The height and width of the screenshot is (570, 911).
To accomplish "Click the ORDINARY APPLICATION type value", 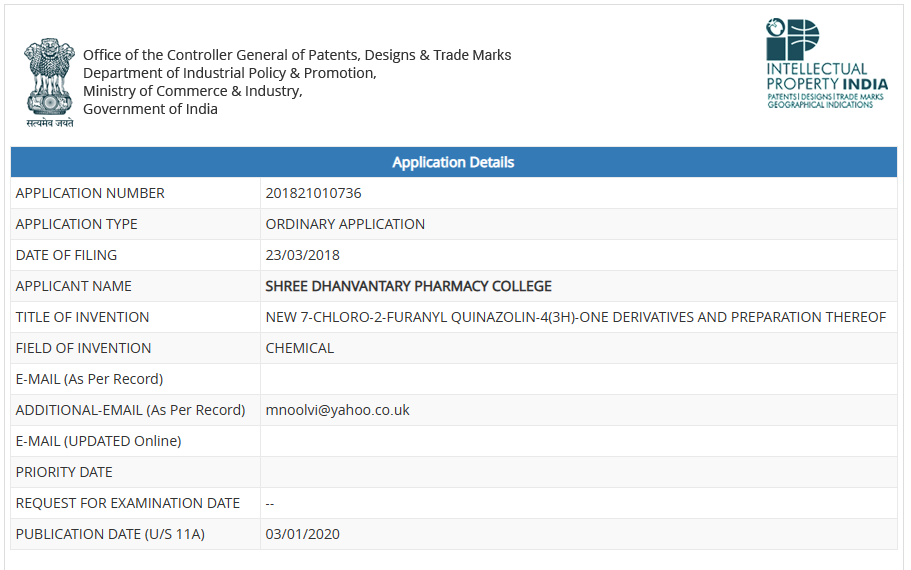I will click(x=345, y=224).
